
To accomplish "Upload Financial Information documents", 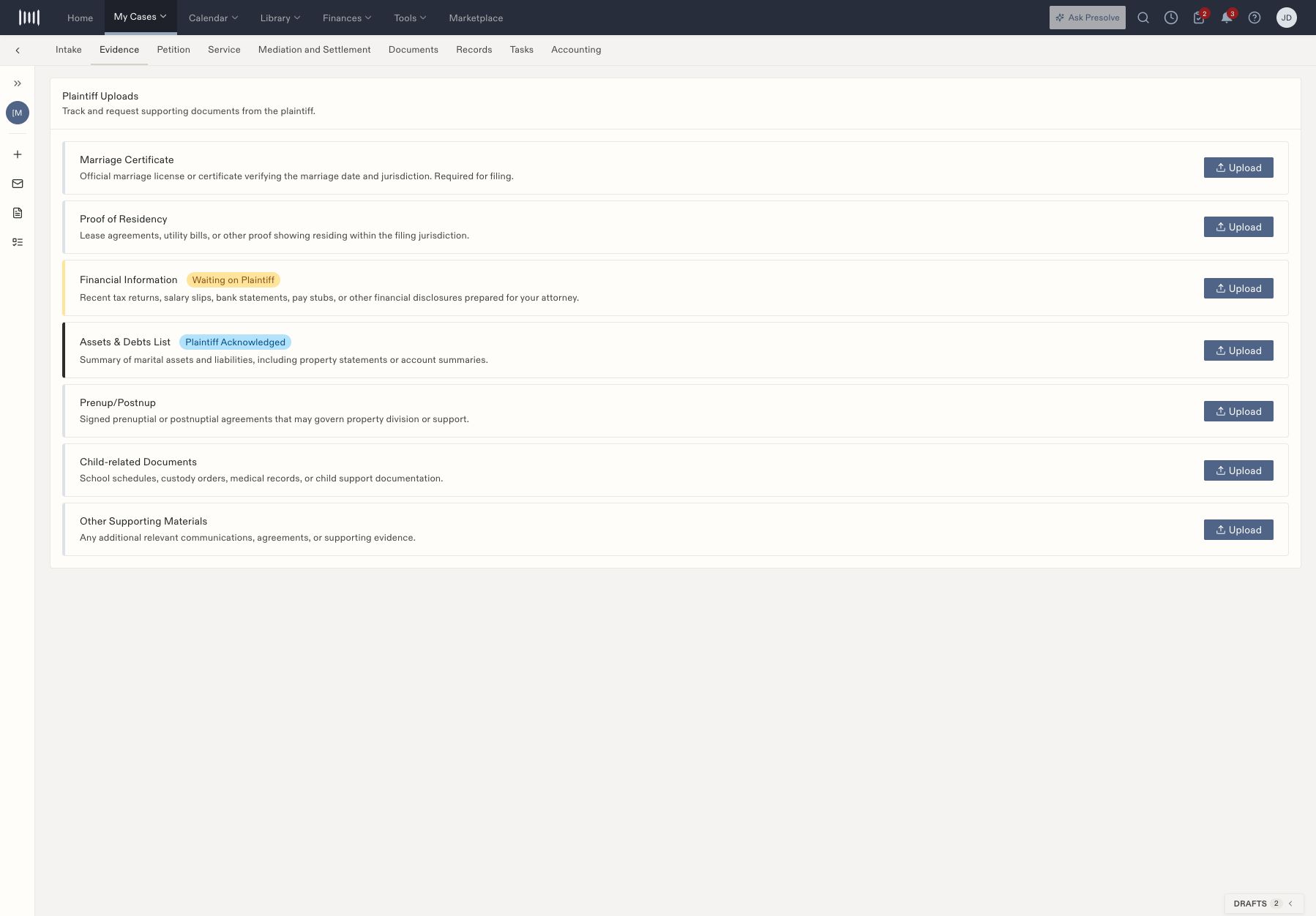I will pos(1238,288).
